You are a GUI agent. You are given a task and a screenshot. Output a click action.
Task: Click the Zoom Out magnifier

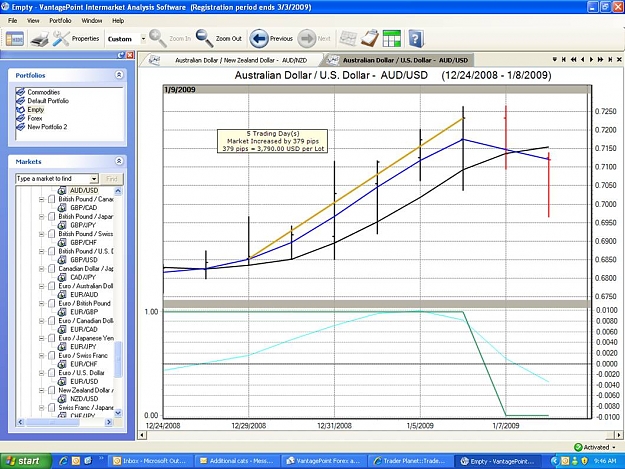point(204,39)
